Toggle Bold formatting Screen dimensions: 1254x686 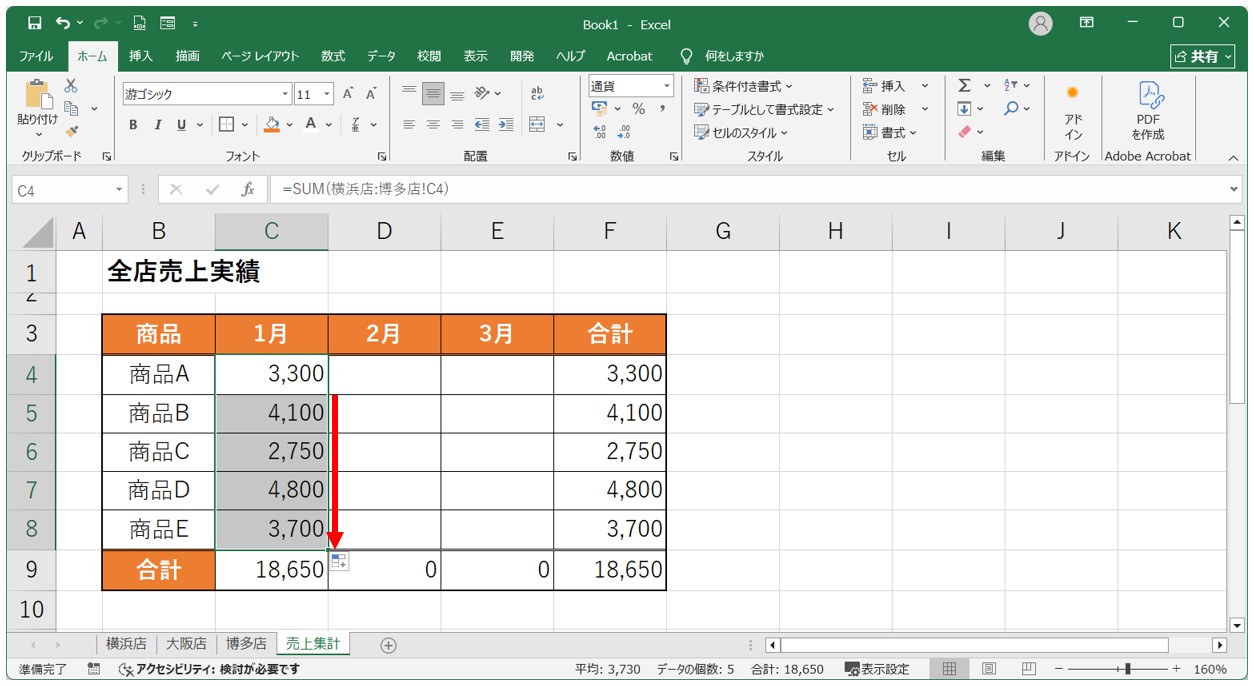point(133,125)
